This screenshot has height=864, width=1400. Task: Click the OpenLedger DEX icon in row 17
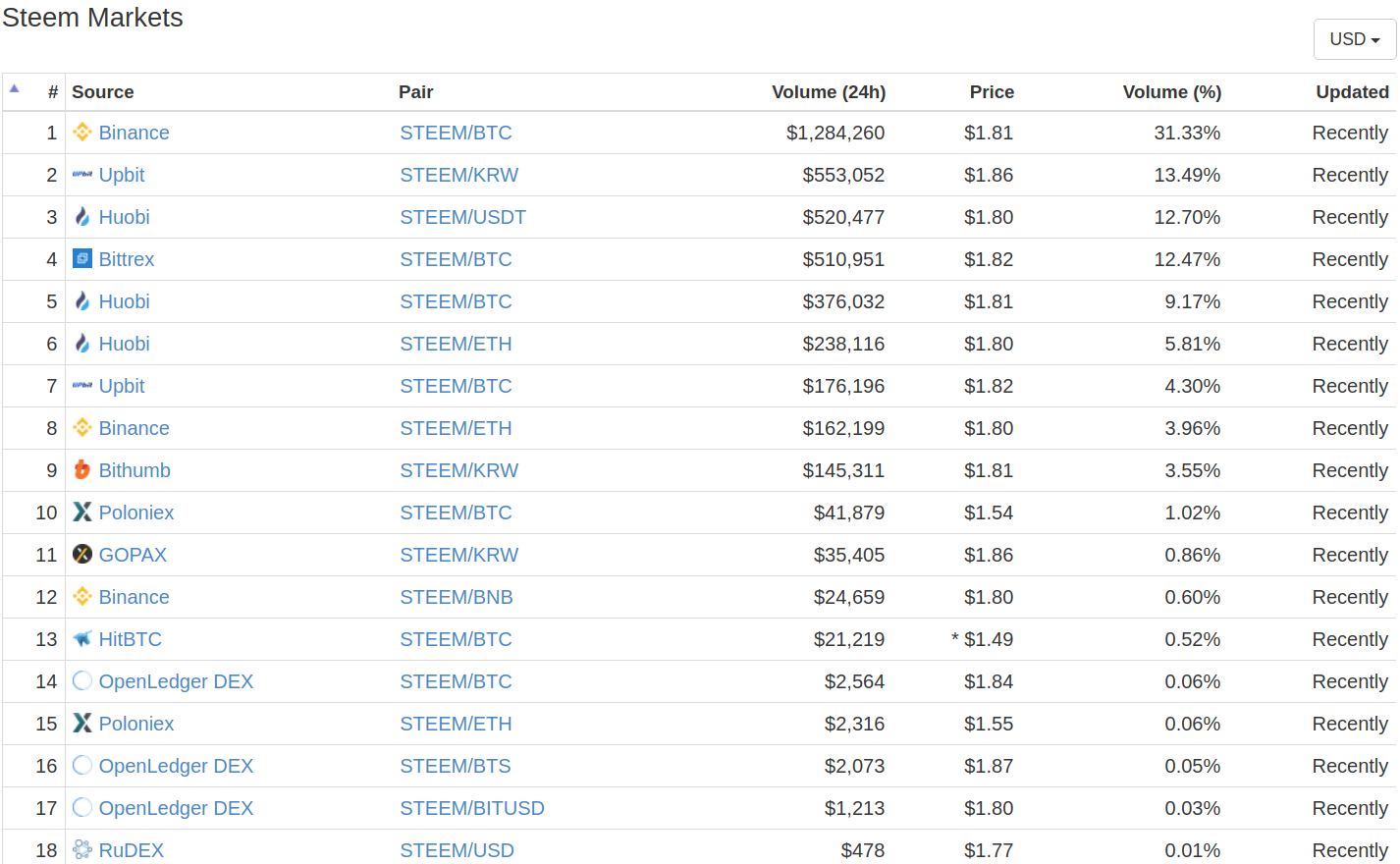pyautogui.click(x=82, y=807)
